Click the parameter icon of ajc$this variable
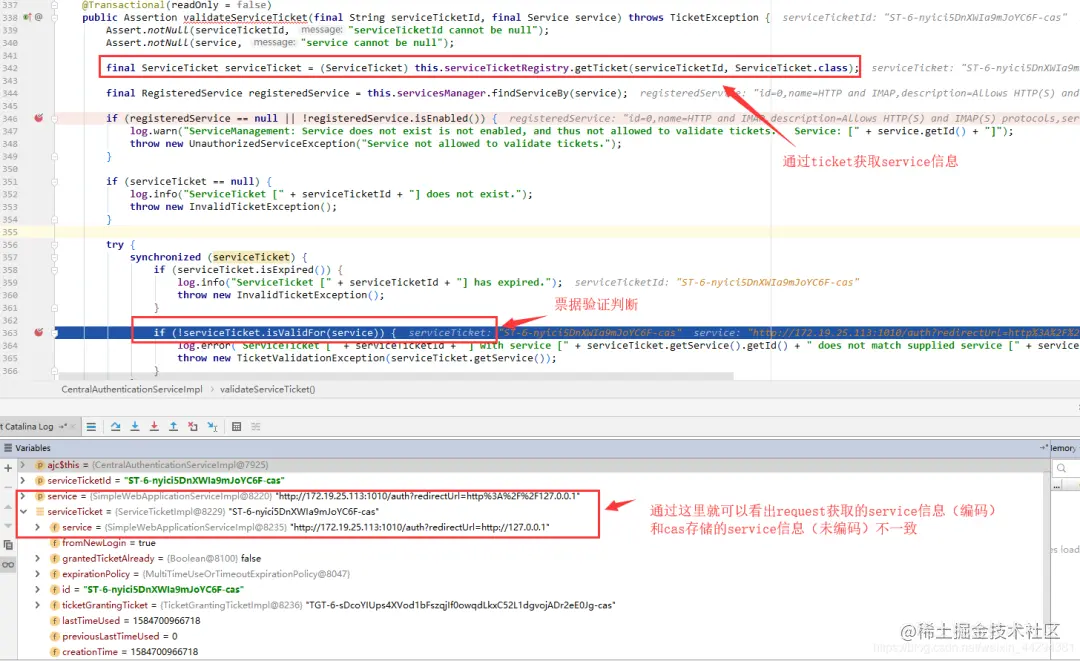Image resolution: width=1080 pixels, height=661 pixels. (x=40, y=465)
